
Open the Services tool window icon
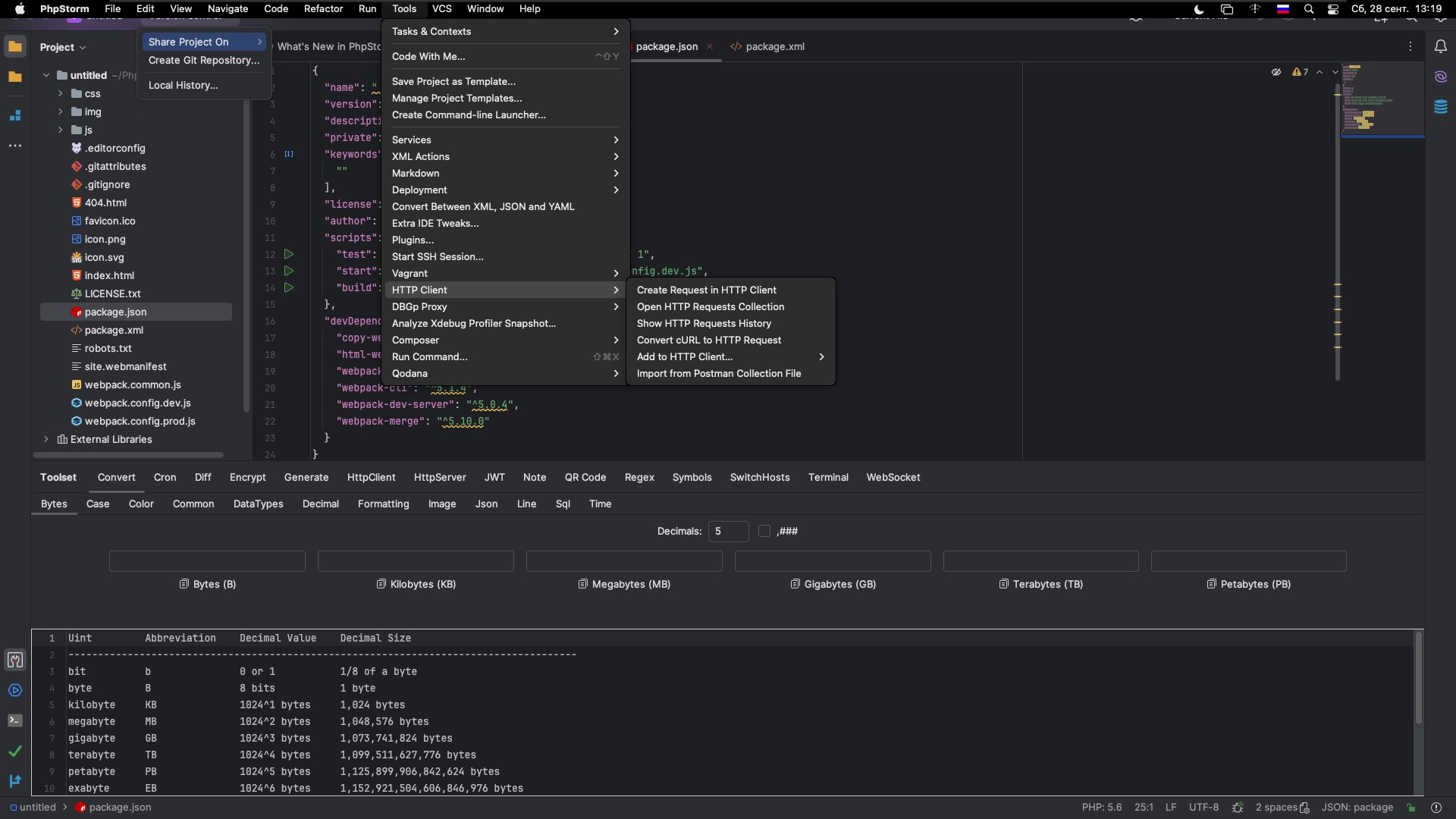[15, 690]
